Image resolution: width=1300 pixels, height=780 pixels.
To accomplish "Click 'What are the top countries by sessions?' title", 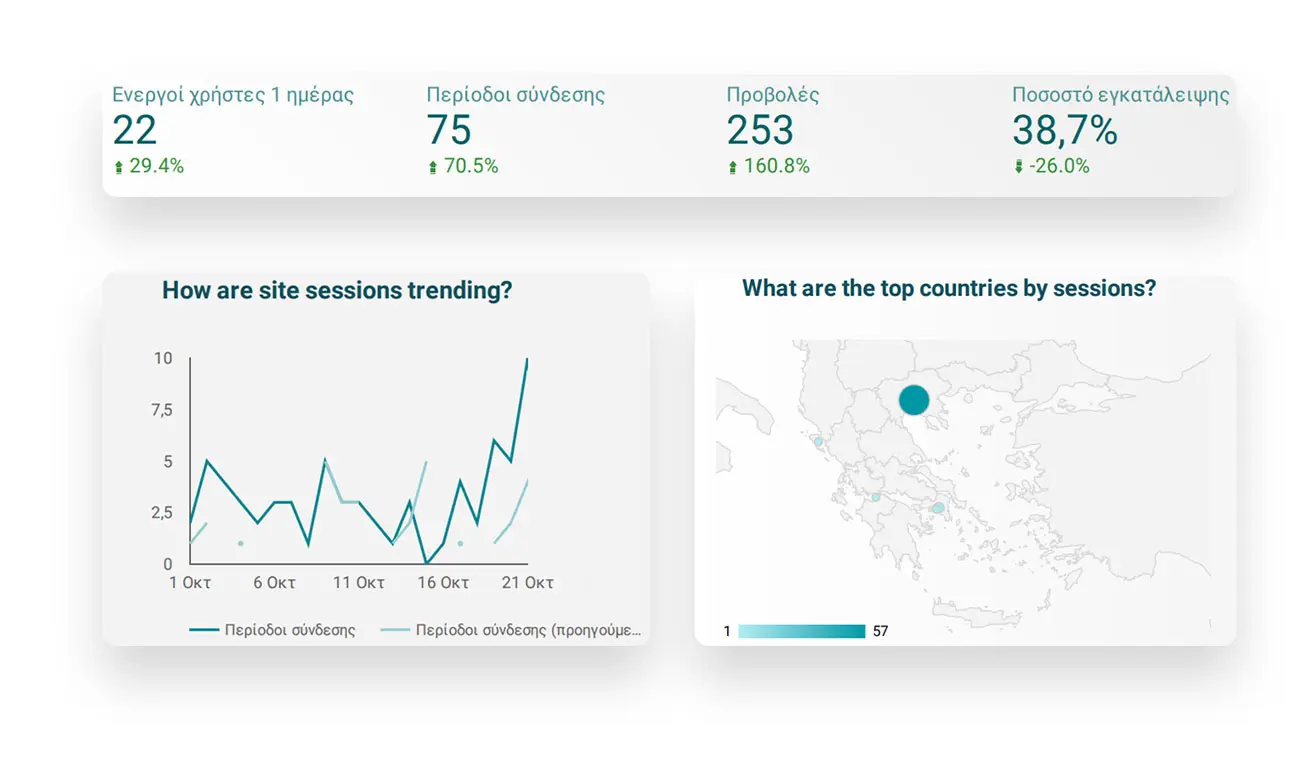I will click(x=948, y=289).
